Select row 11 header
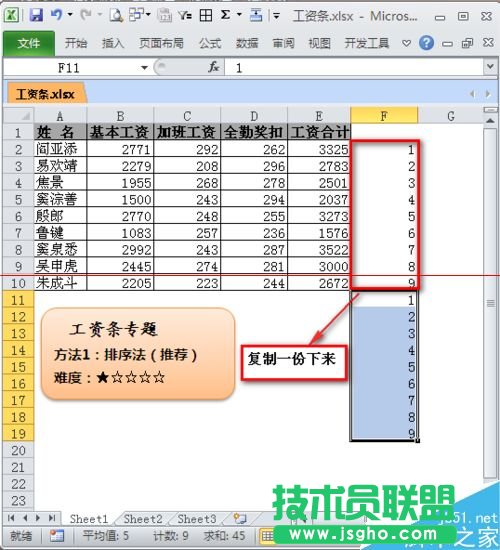The width and height of the screenshot is (500, 550). point(18,300)
